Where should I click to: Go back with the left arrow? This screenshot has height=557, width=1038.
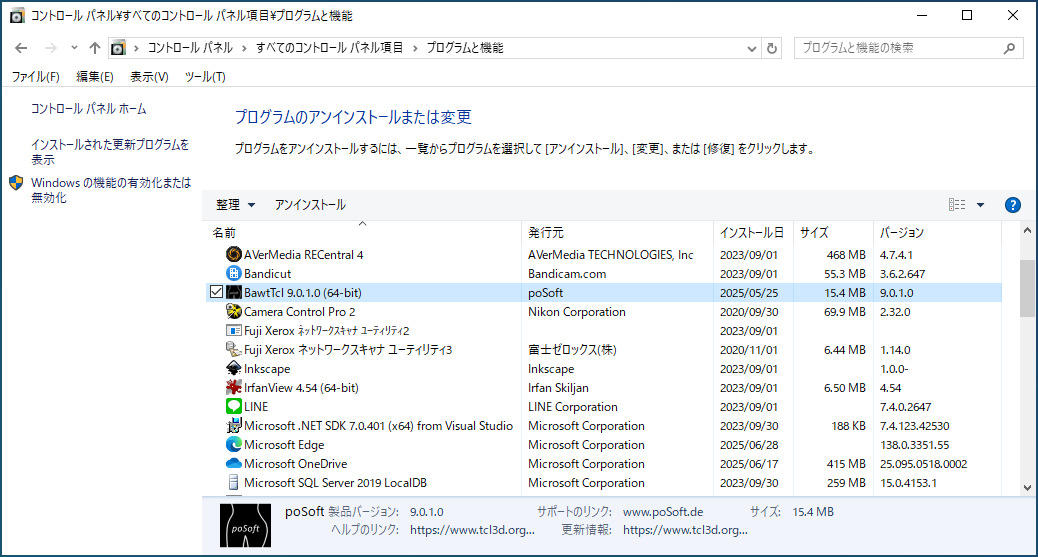[x=21, y=48]
